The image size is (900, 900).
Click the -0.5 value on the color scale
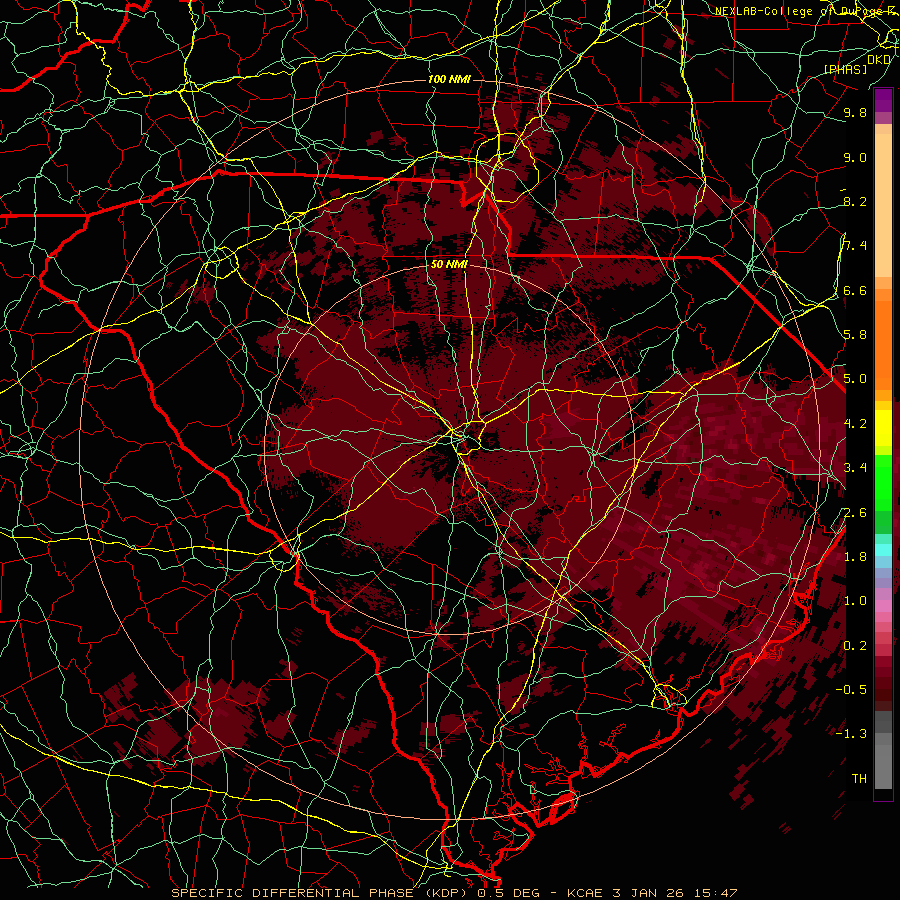(851, 690)
